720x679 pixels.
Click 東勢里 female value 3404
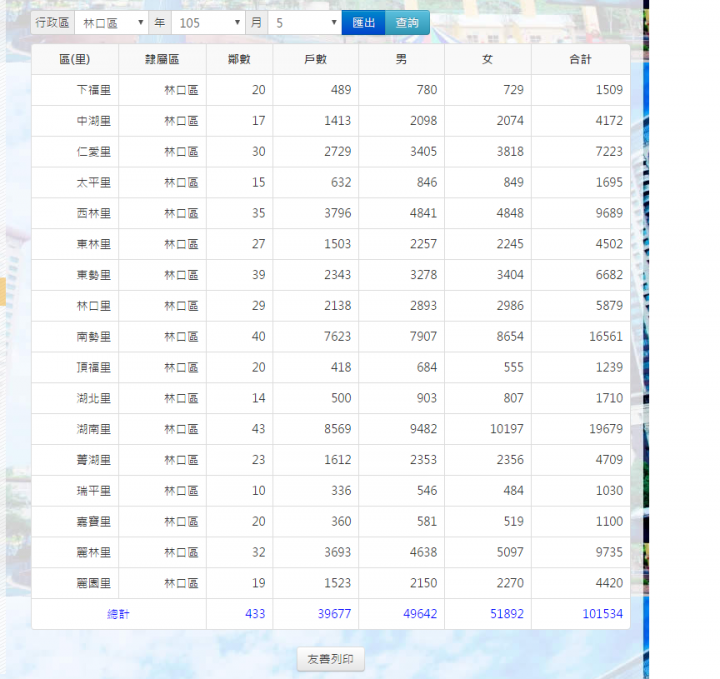(510, 275)
